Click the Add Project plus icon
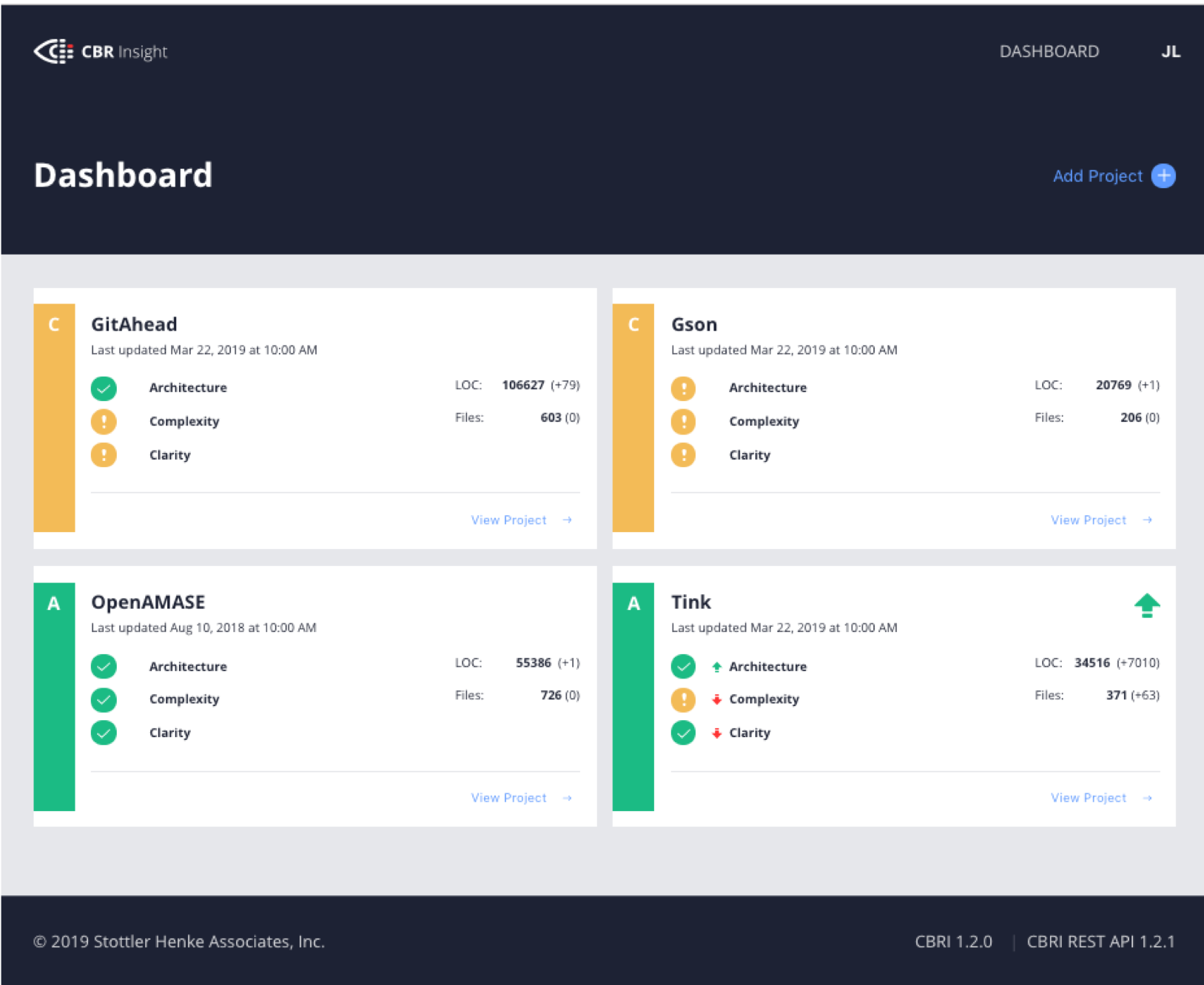 [1163, 176]
